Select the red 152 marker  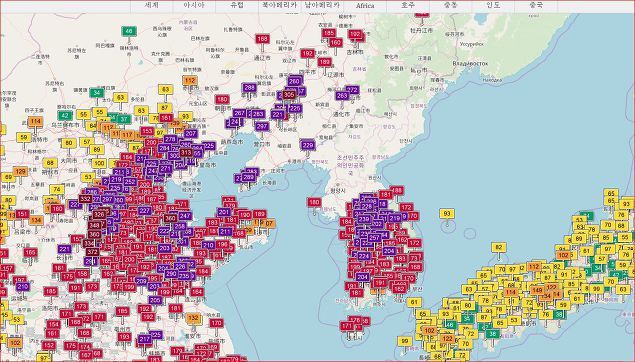[x=49, y=345]
